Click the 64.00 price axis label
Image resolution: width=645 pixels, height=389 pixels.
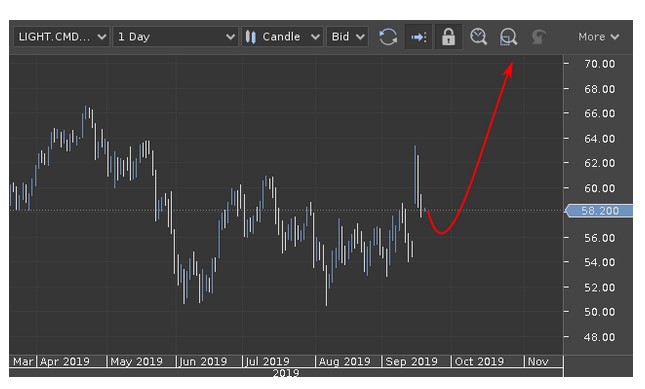(x=599, y=139)
